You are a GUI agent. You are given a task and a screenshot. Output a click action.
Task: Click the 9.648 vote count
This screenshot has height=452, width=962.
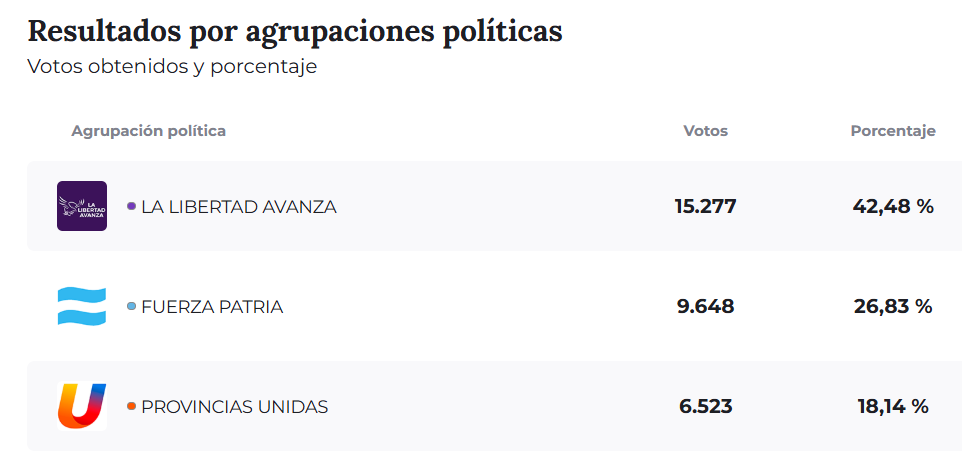tap(705, 307)
